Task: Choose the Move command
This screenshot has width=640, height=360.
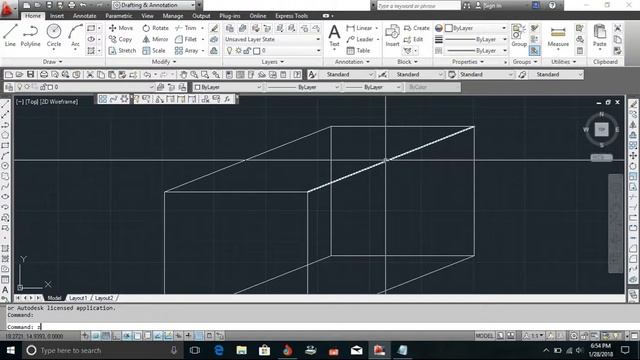Action: click(x=121, y=28)
